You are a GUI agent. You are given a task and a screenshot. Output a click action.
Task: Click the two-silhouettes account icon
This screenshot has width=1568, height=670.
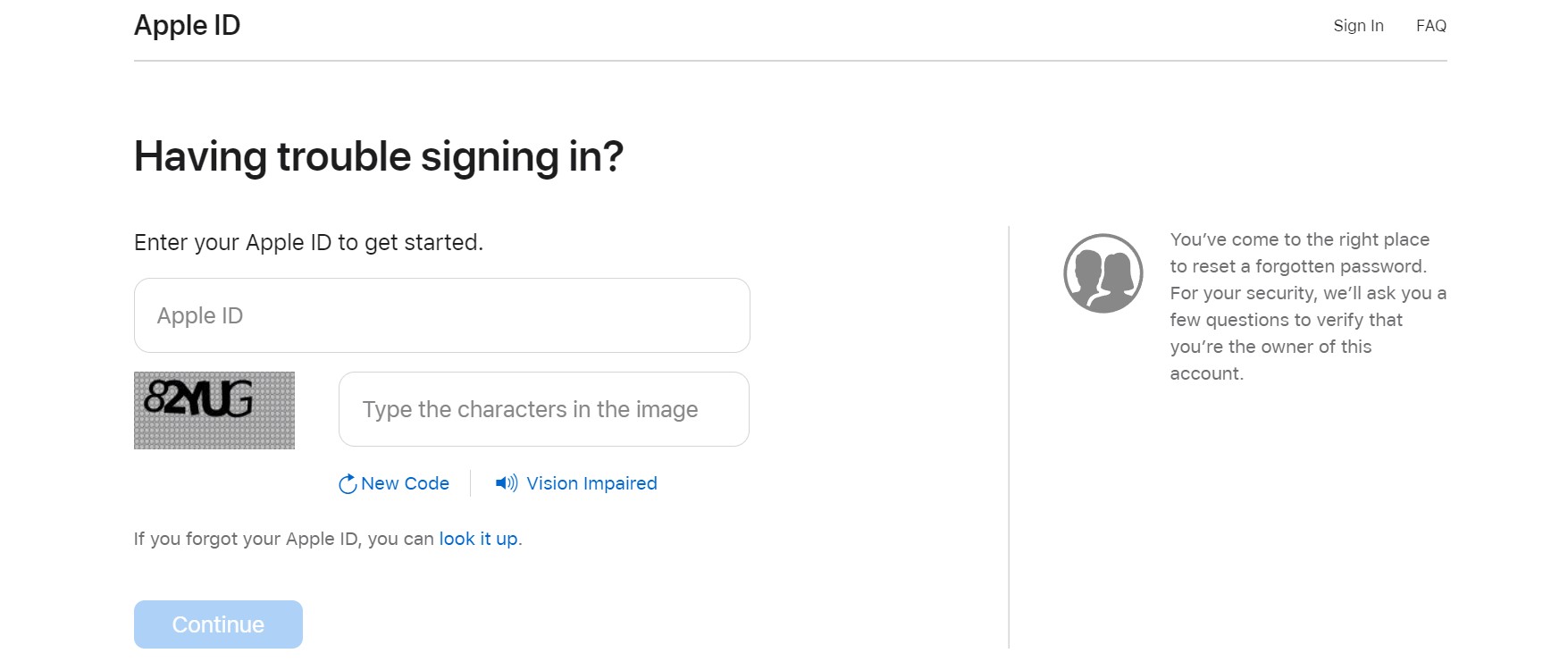point(1103,271)
